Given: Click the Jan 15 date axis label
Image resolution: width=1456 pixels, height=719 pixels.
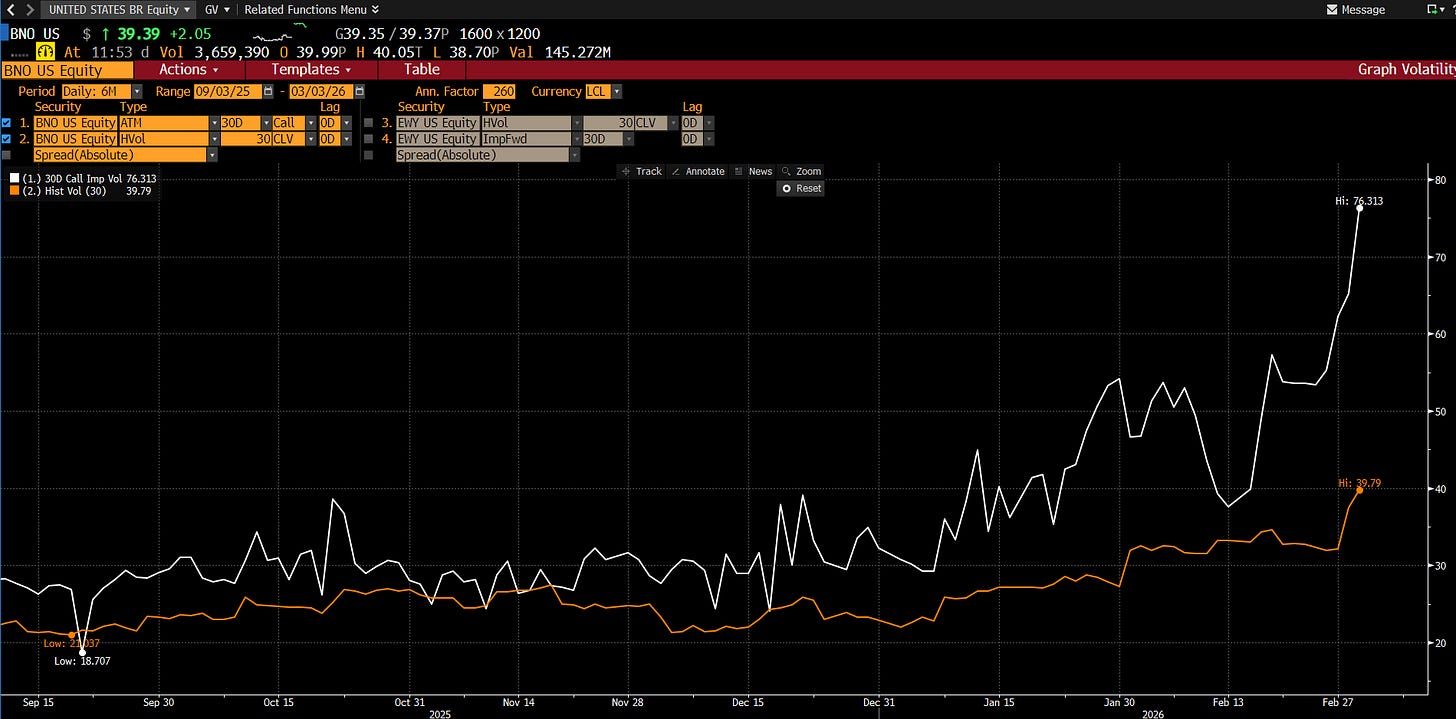Looking at the screenshot, I should [1000, 701].
